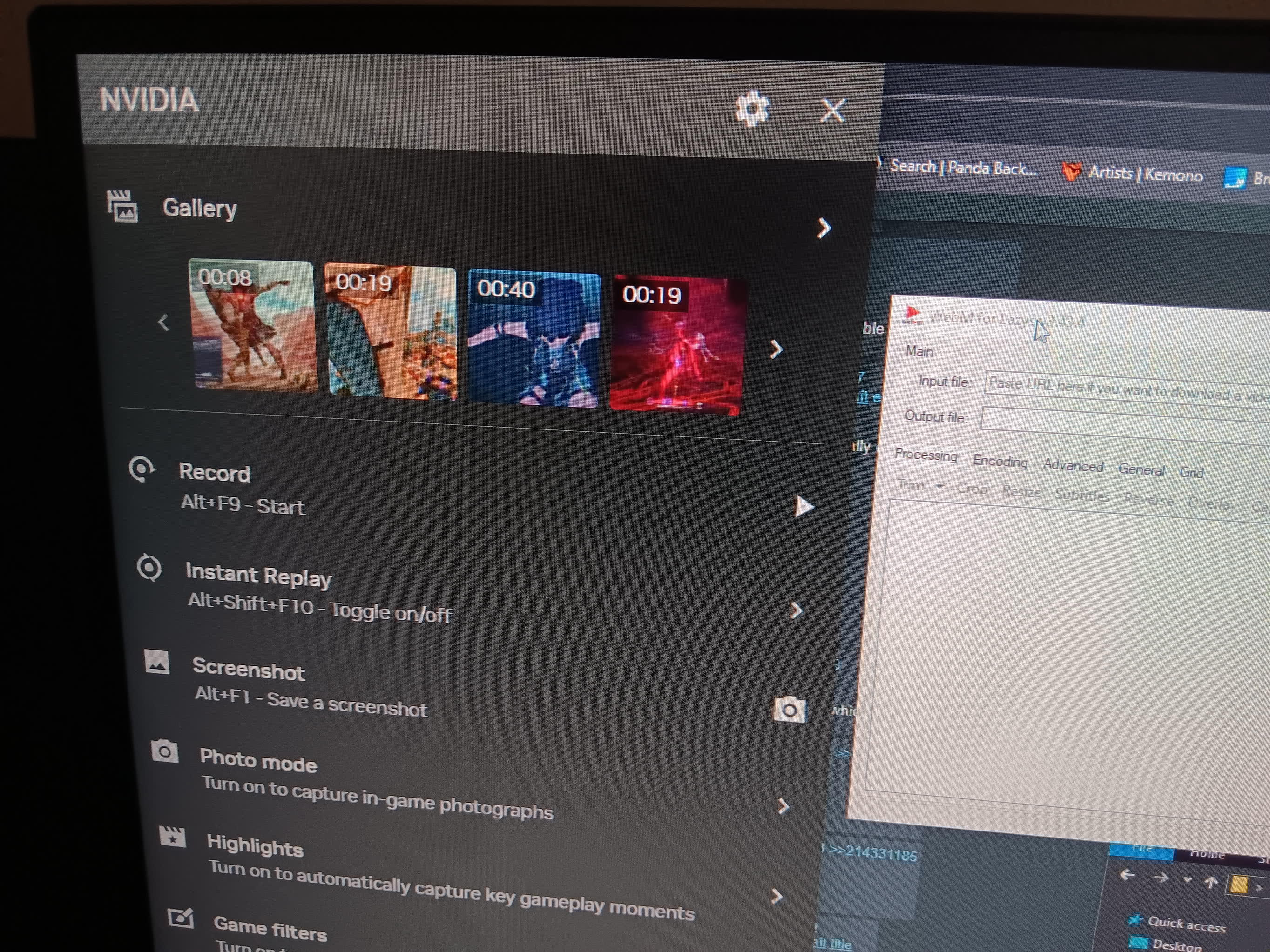Image resolution: width=1270 pixels, height=952 pixels.
Task: Switch to the Processing tab in WebM
Action: pyautogui.click(x=925, y=455)
